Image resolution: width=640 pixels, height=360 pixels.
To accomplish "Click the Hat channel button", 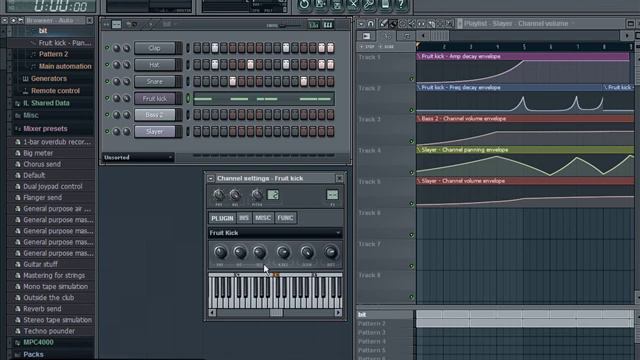I will pyautogui.click(x=155, y=65).
